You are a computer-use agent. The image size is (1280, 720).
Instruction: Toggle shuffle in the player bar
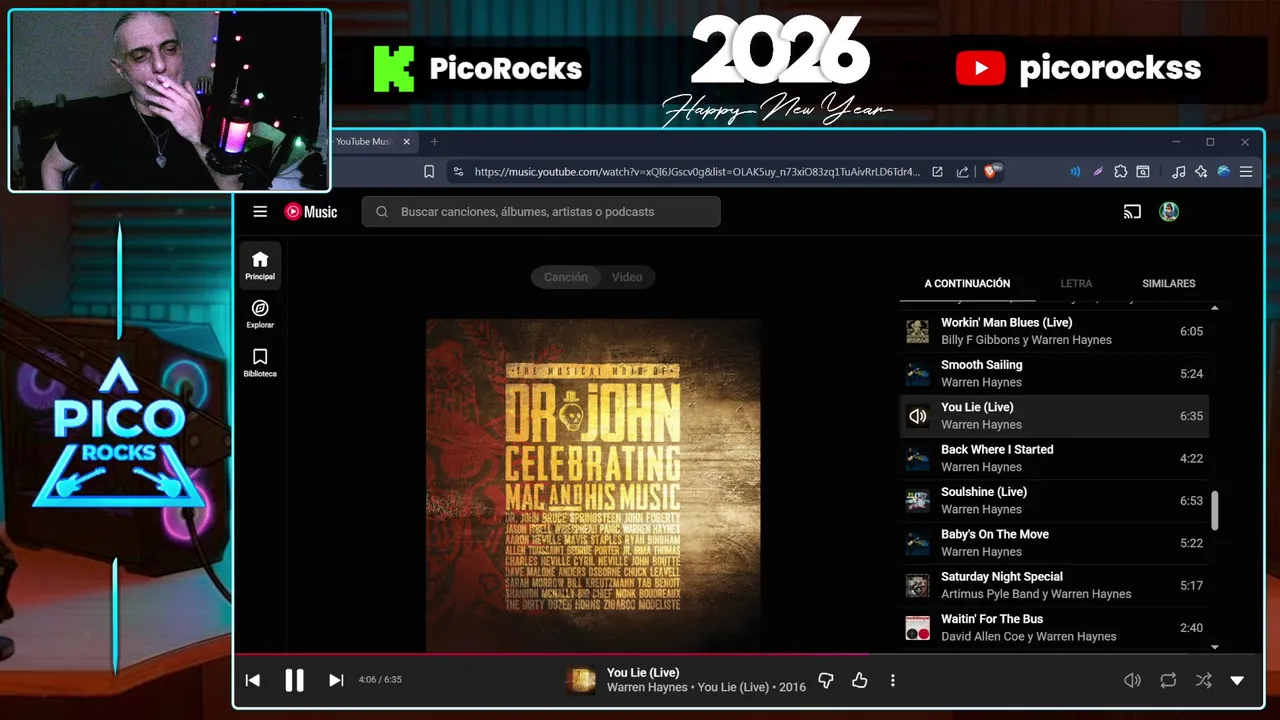pyautogui.click(x=1203, y=680)
